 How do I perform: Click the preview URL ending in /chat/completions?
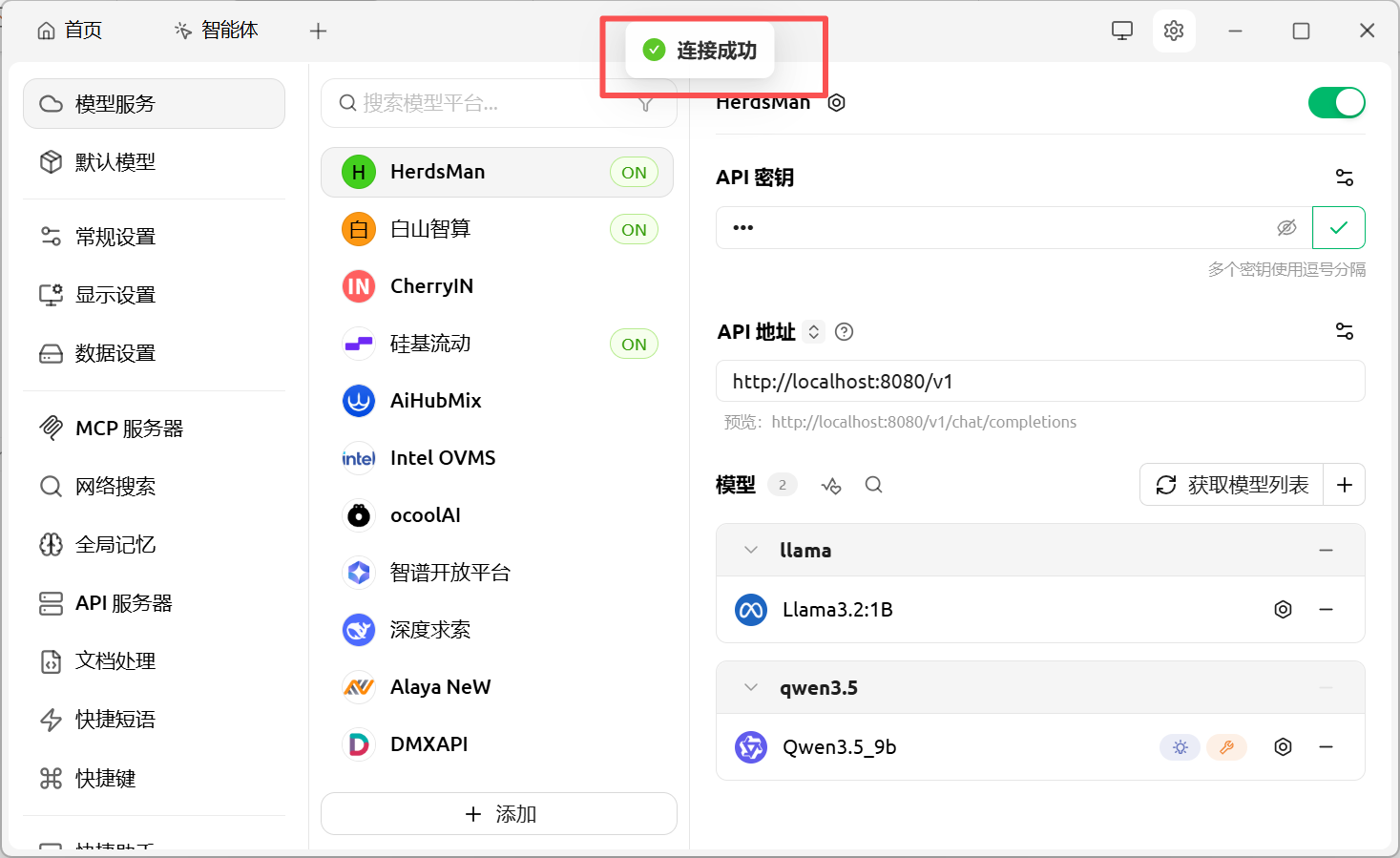[x=924, y=422]
